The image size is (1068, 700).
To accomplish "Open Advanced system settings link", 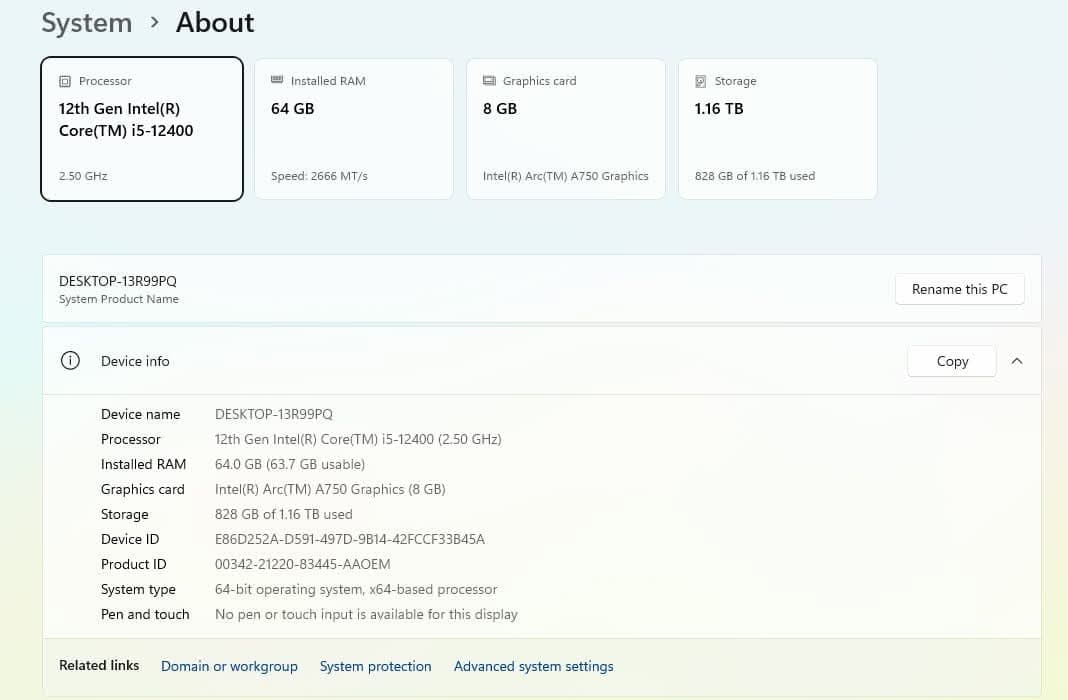I will pos(533,666).
